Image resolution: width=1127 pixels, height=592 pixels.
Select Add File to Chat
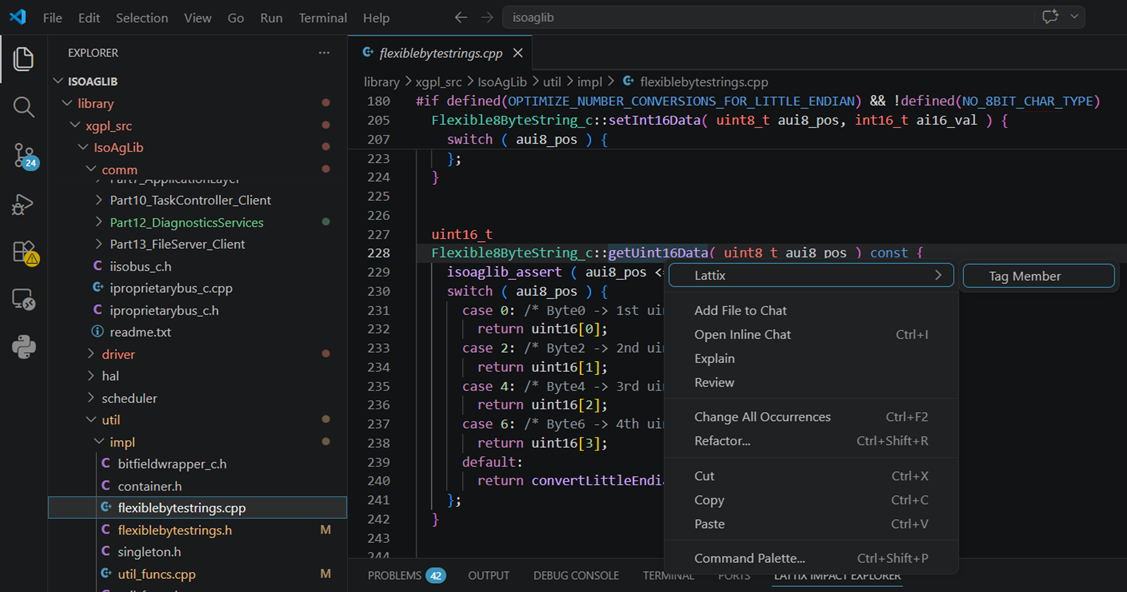tap(811, 310)
